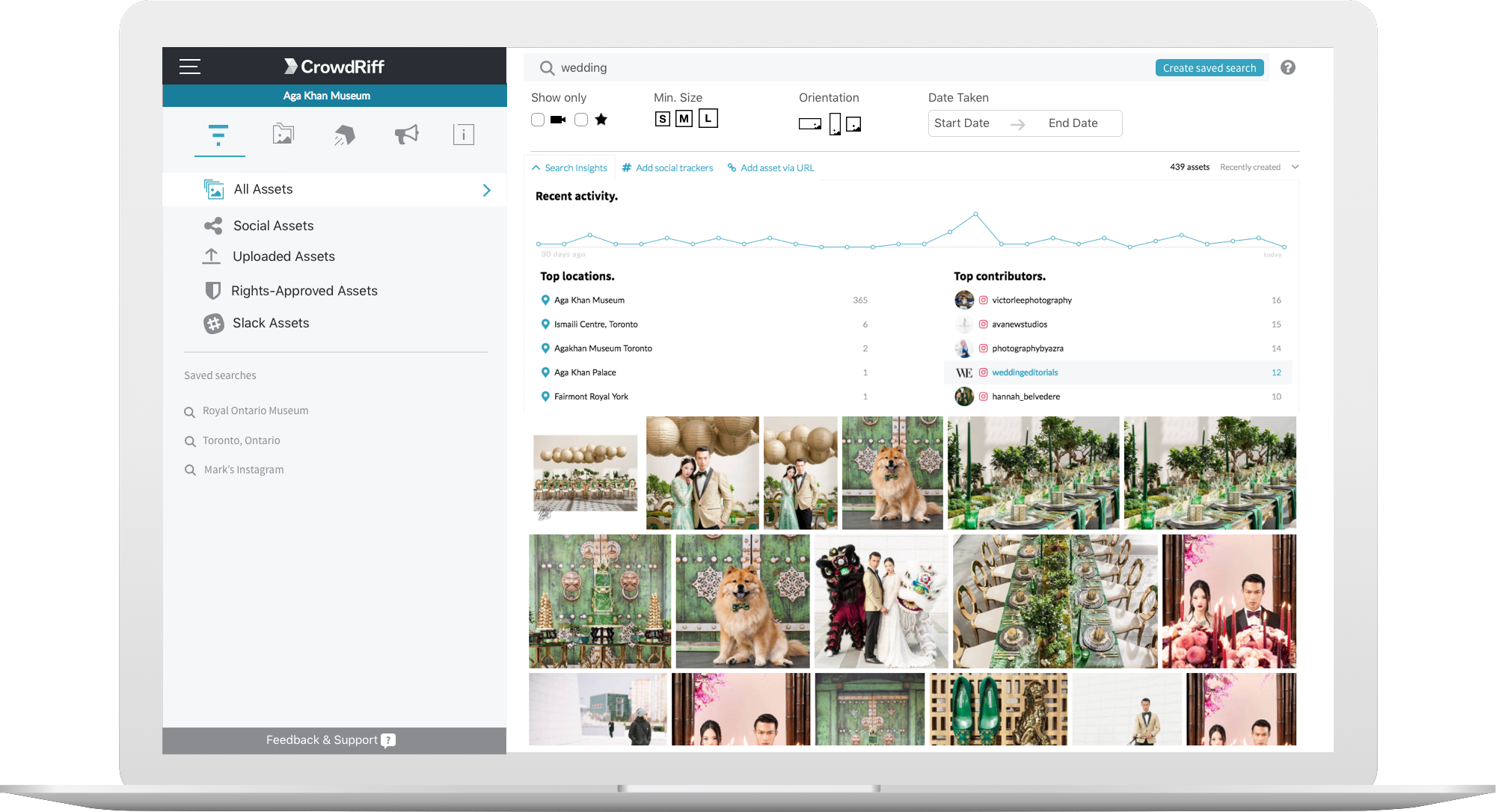Click the Start Date field
The height and width of the screenshot is (812, 1496).
[x=962, y=123]
